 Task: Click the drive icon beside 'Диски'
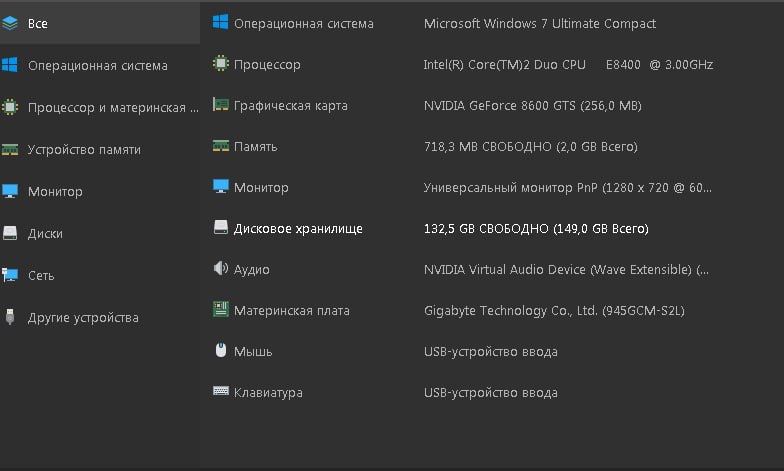pyautogui.click(x=10, y=233)
